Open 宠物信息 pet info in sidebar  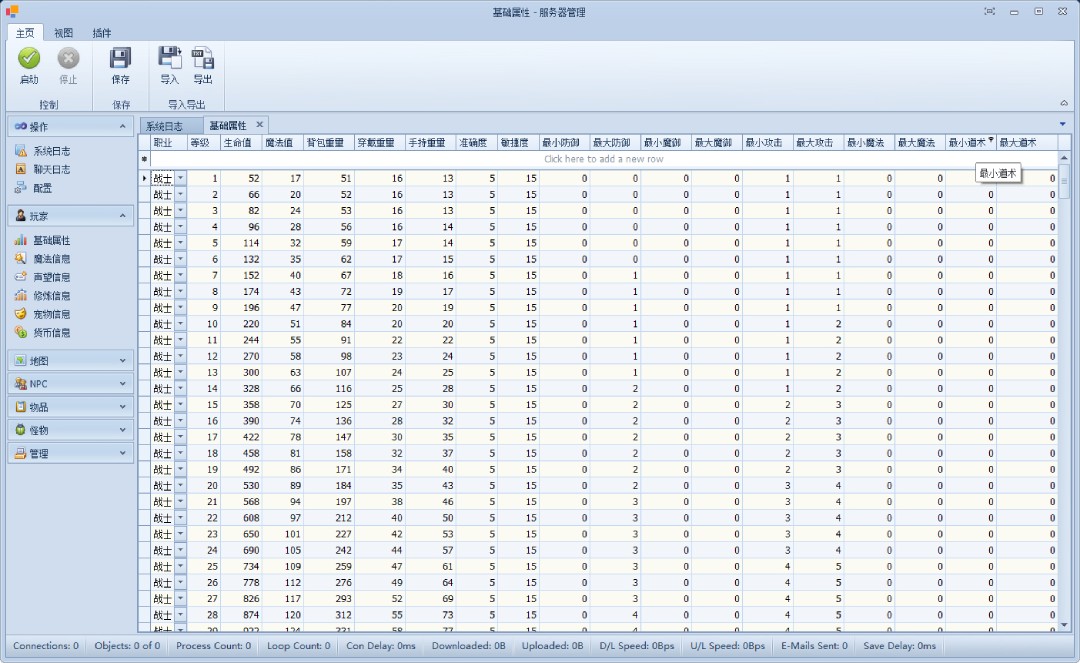pos(51,314)
